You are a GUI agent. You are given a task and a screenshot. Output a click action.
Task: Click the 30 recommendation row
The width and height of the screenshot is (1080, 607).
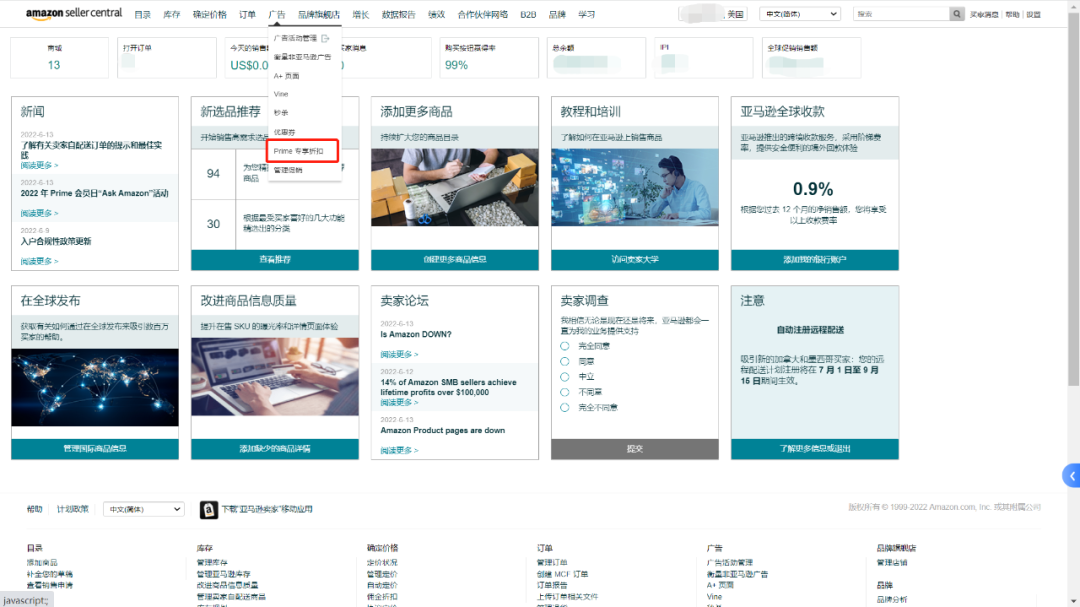pyautogui.click(x=275, y=224)
